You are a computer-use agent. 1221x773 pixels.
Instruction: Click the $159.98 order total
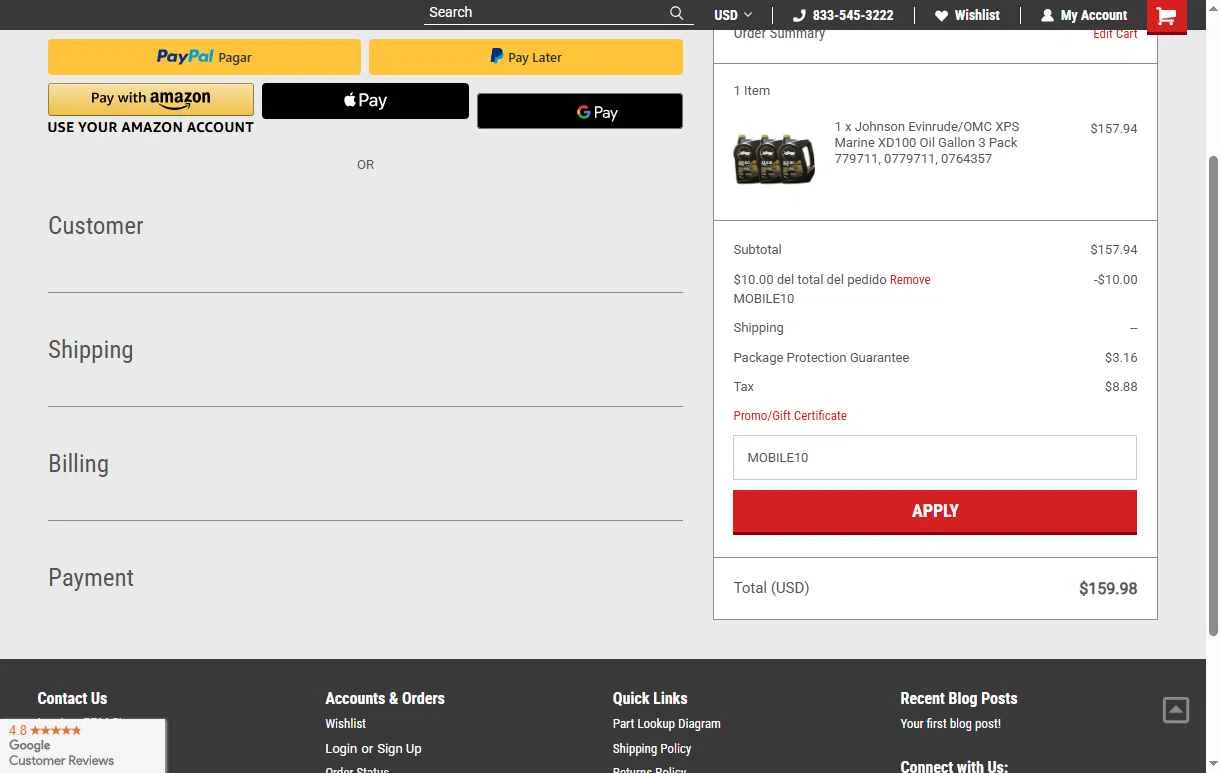(1108, 589)
